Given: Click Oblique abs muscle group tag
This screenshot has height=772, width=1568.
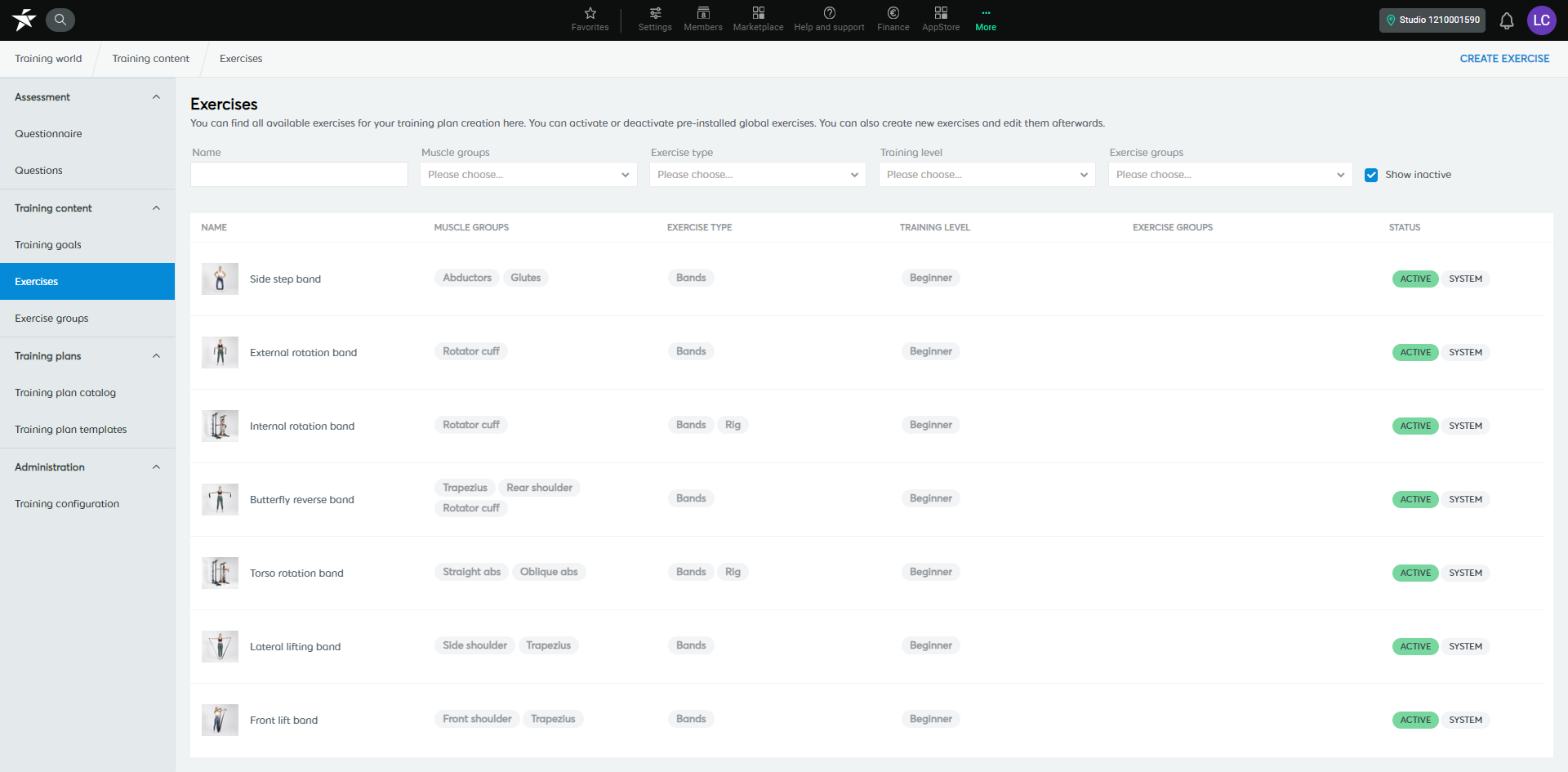Looking at the screenshot, I should (549, 572).
